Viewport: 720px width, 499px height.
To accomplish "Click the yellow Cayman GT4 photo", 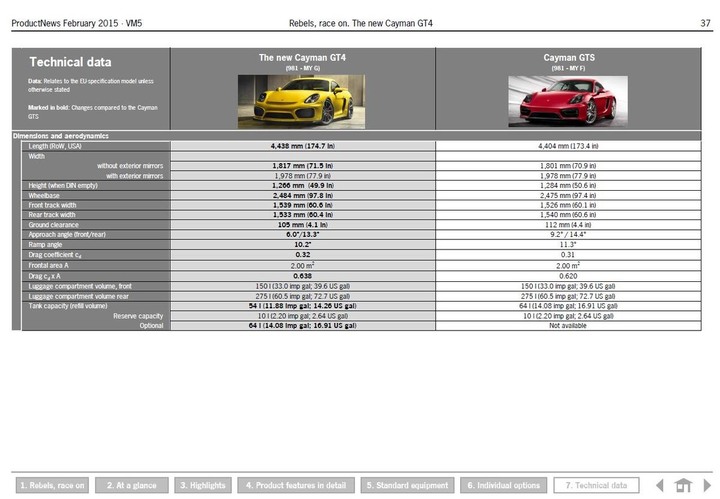I will (x=302, y=102).
